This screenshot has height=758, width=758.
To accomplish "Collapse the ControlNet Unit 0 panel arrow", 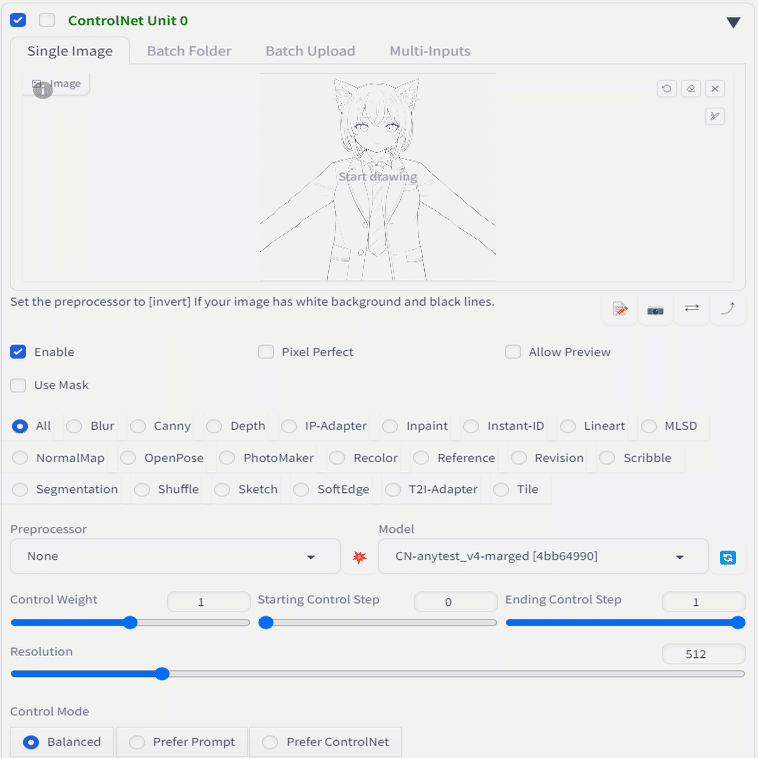I will pos(733,22).
